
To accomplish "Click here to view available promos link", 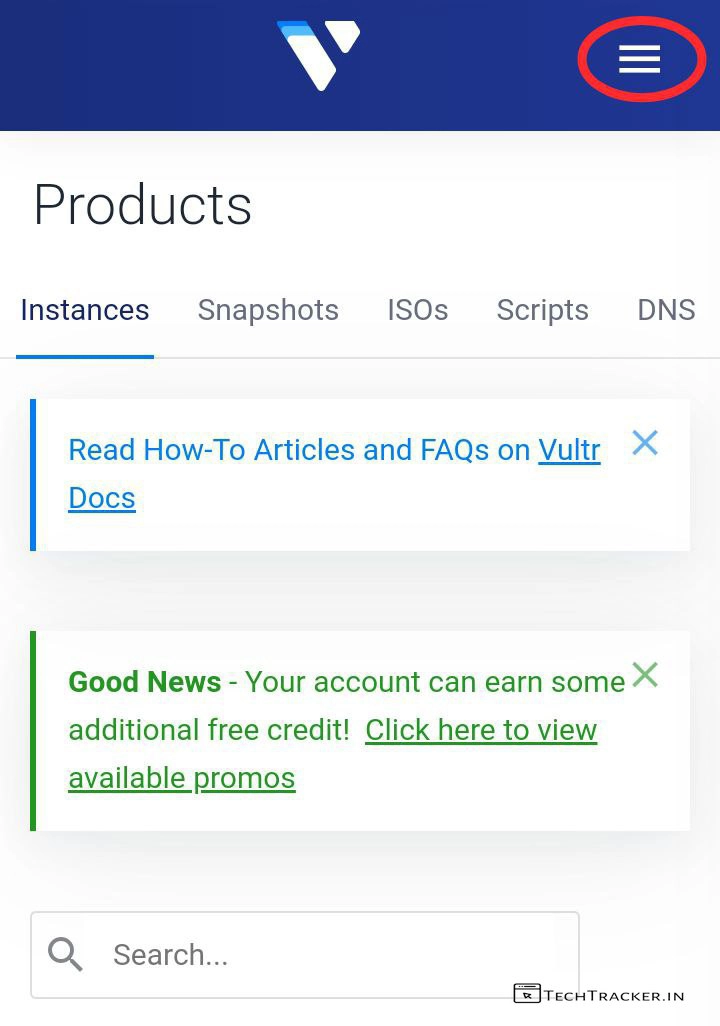I will coord(480,731).
